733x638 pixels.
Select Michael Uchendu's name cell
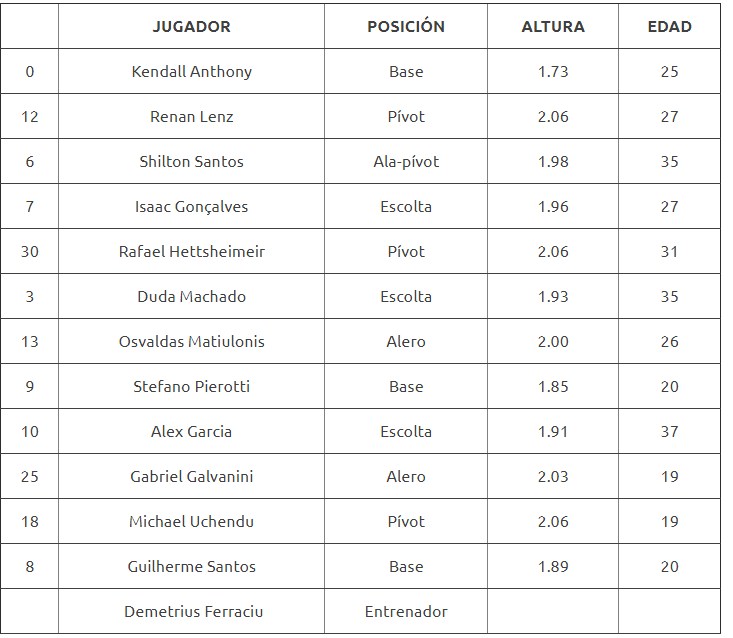tap(192, 522)
